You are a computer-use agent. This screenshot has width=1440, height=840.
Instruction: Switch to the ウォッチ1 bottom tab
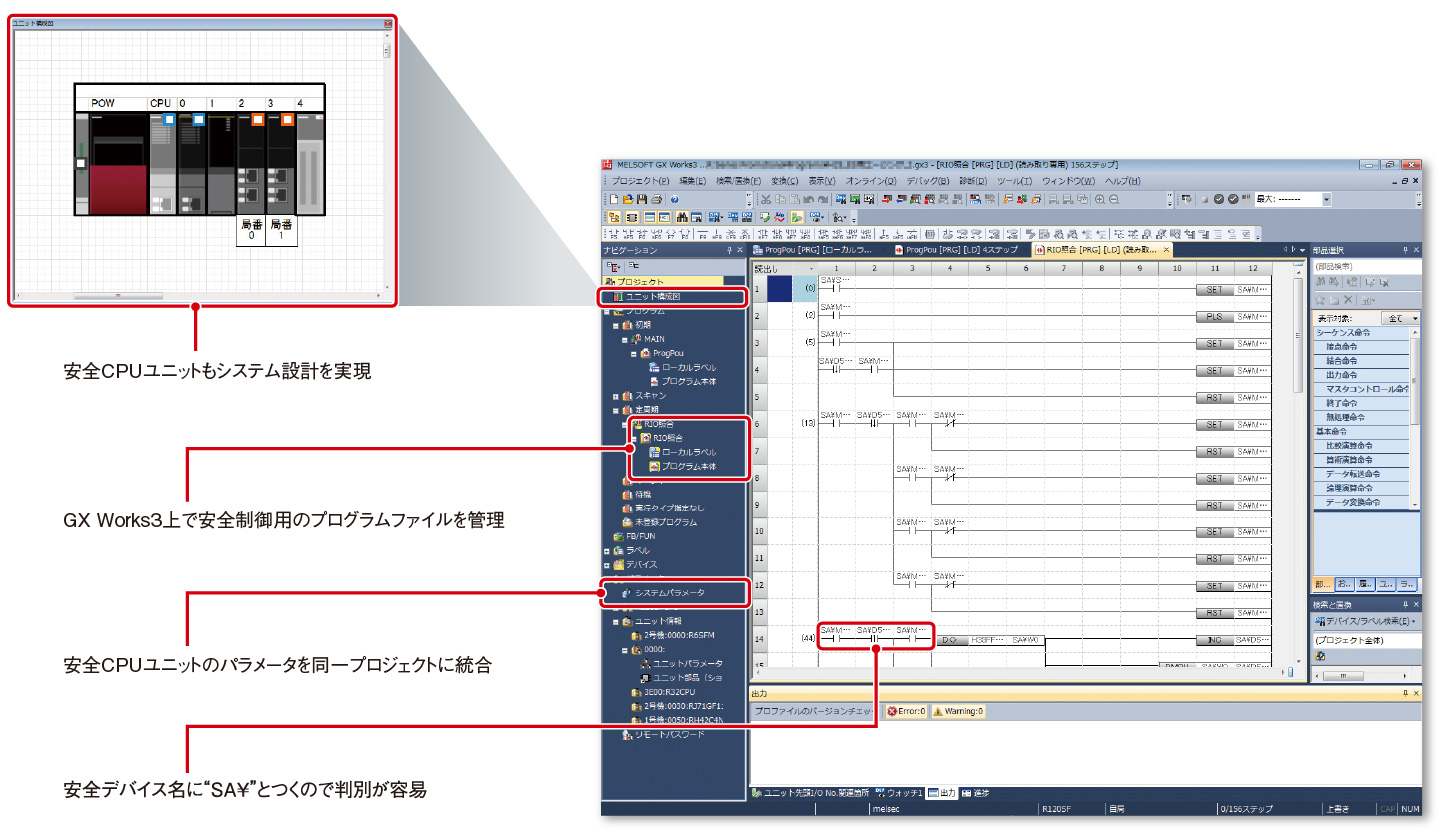897,793
